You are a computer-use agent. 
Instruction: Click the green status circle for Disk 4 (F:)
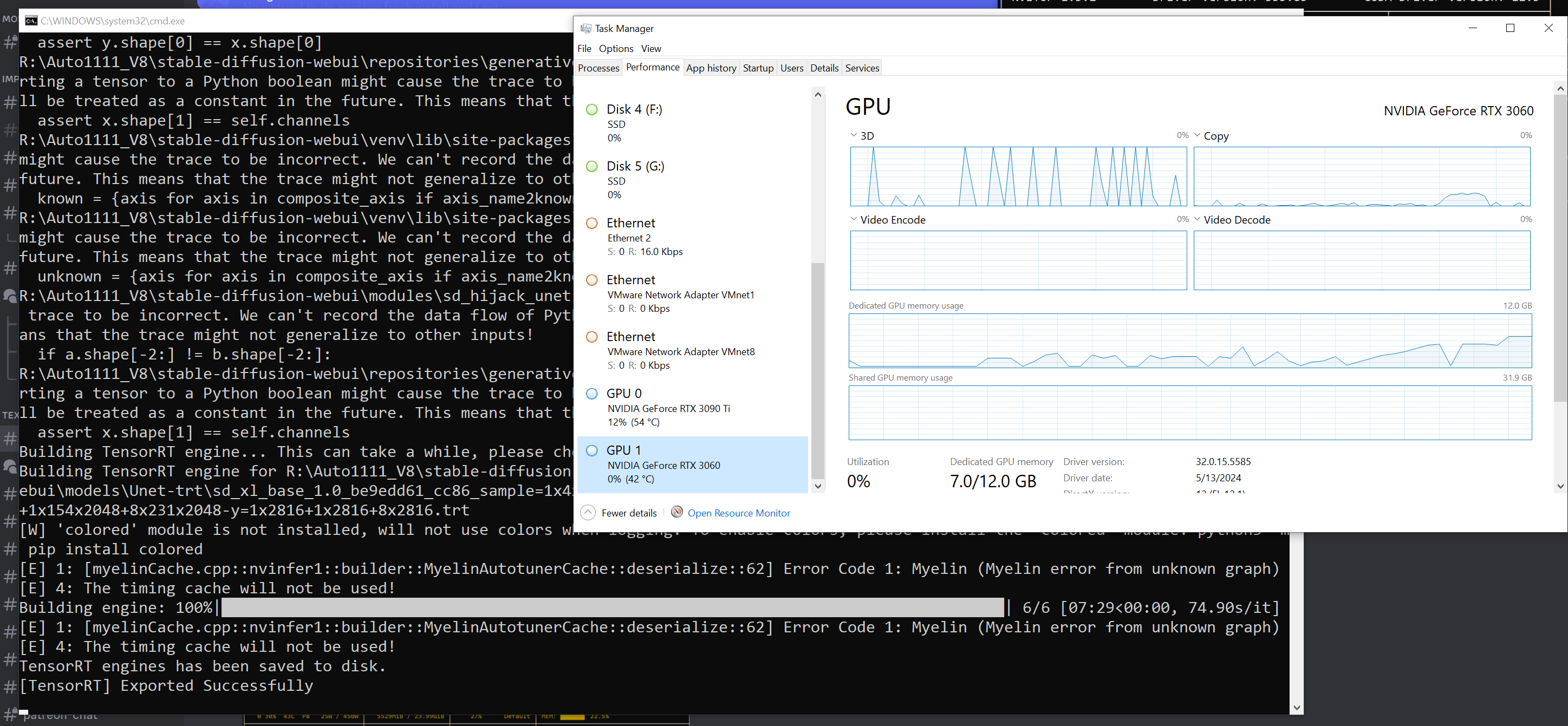click(591, 109)
